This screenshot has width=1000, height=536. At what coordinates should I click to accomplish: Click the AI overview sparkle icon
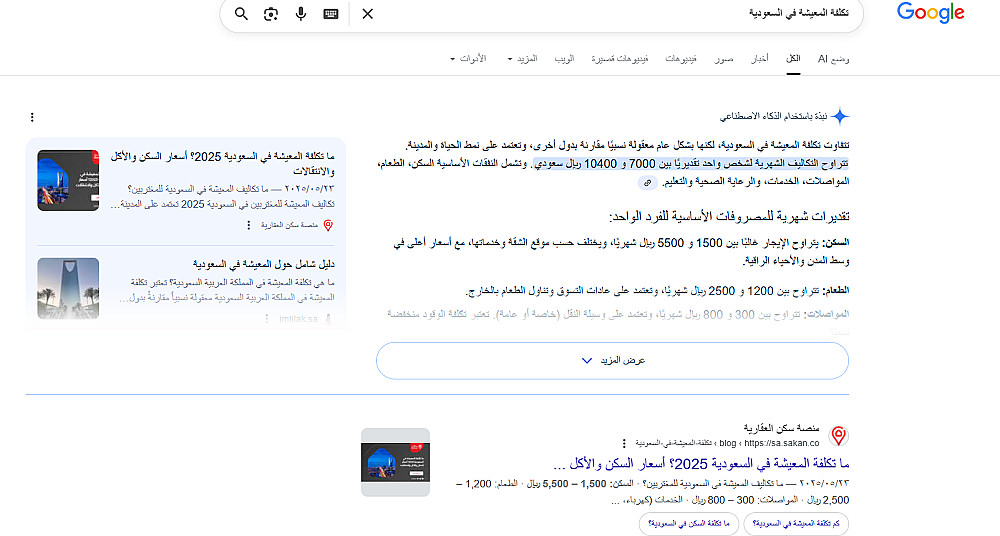(841, 117)
